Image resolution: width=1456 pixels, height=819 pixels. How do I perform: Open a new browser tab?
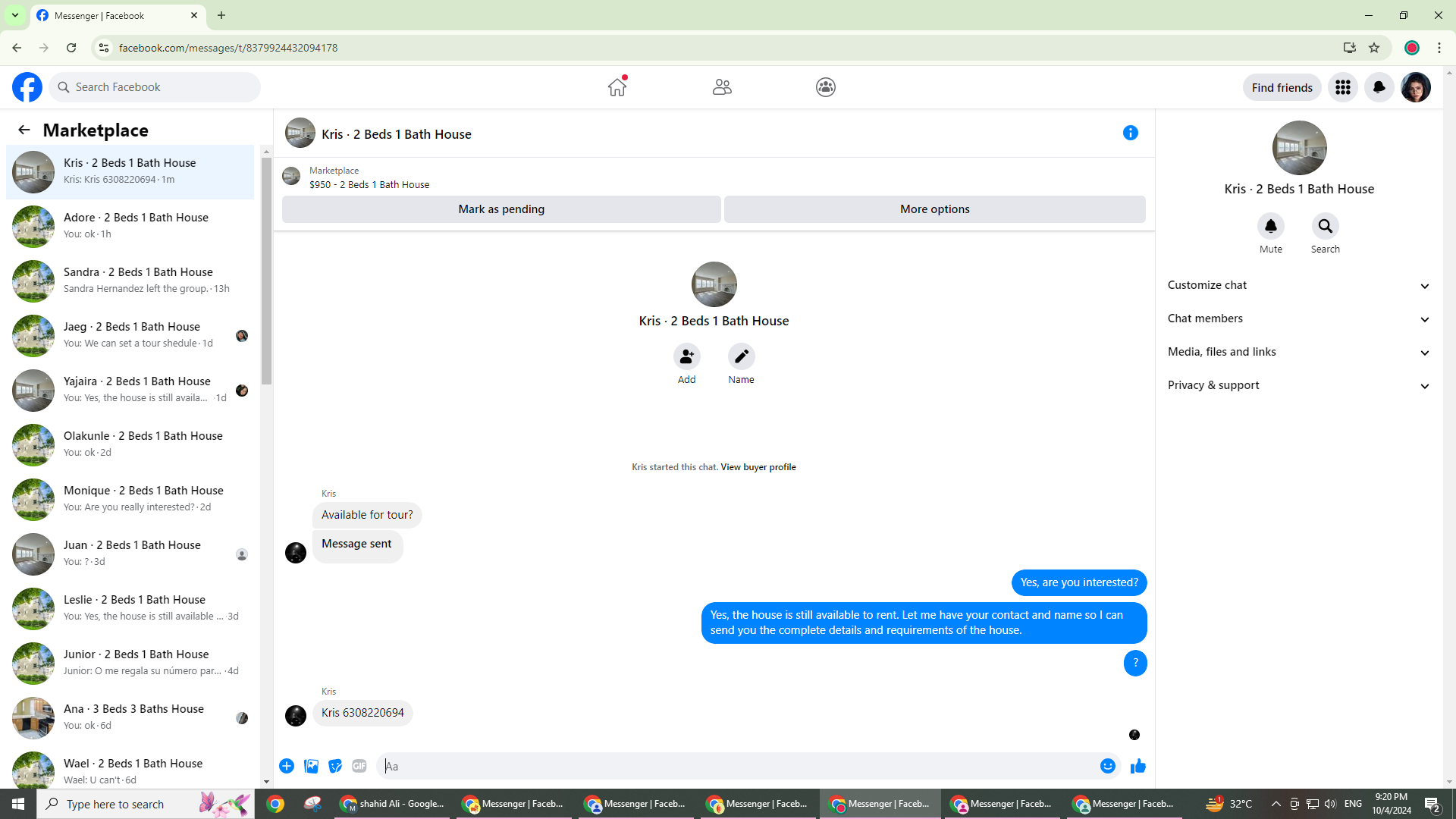(x=221, y=15)
